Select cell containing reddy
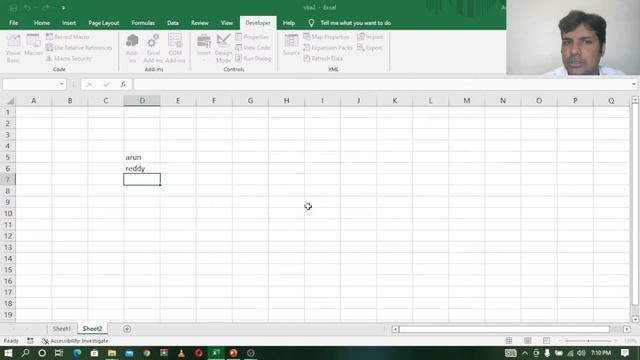 (x=142, y=168)
